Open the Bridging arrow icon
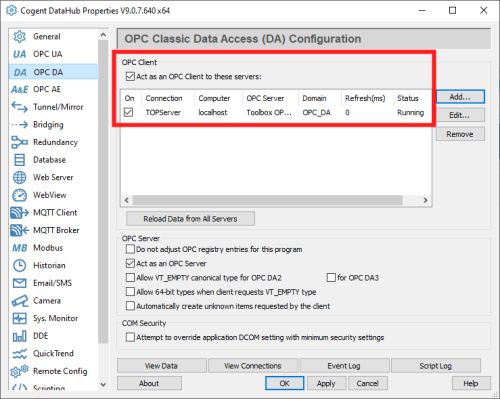The height and width of the screenshot is (399, 500). [19, 125]
